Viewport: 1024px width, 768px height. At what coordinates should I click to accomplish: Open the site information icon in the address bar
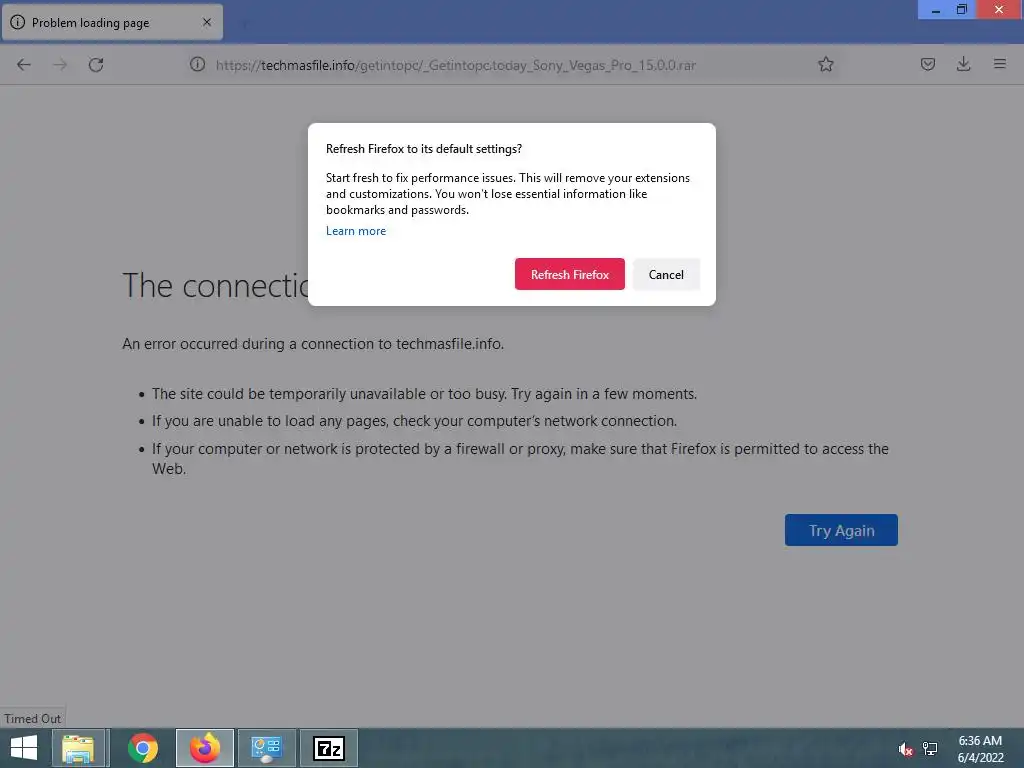click(x=197, y=64)
